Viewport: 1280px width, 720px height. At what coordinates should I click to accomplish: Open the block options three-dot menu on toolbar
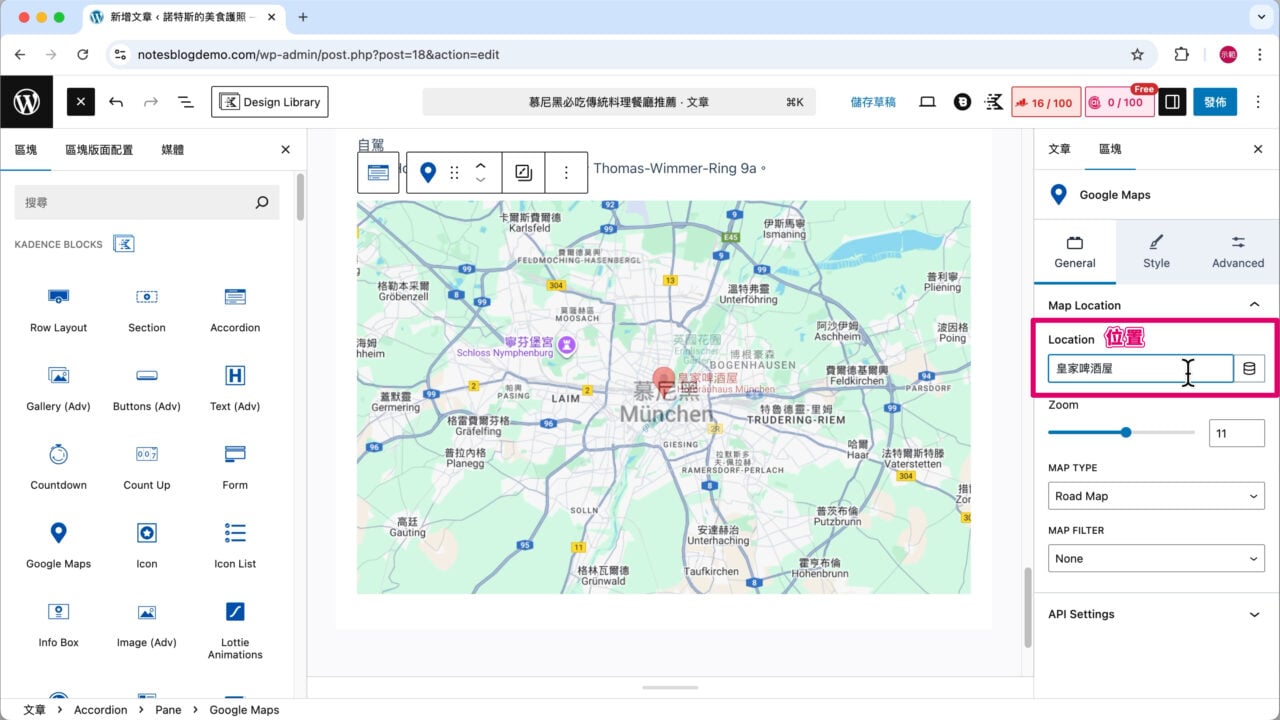pyautogui.click(x=566, y=172)
